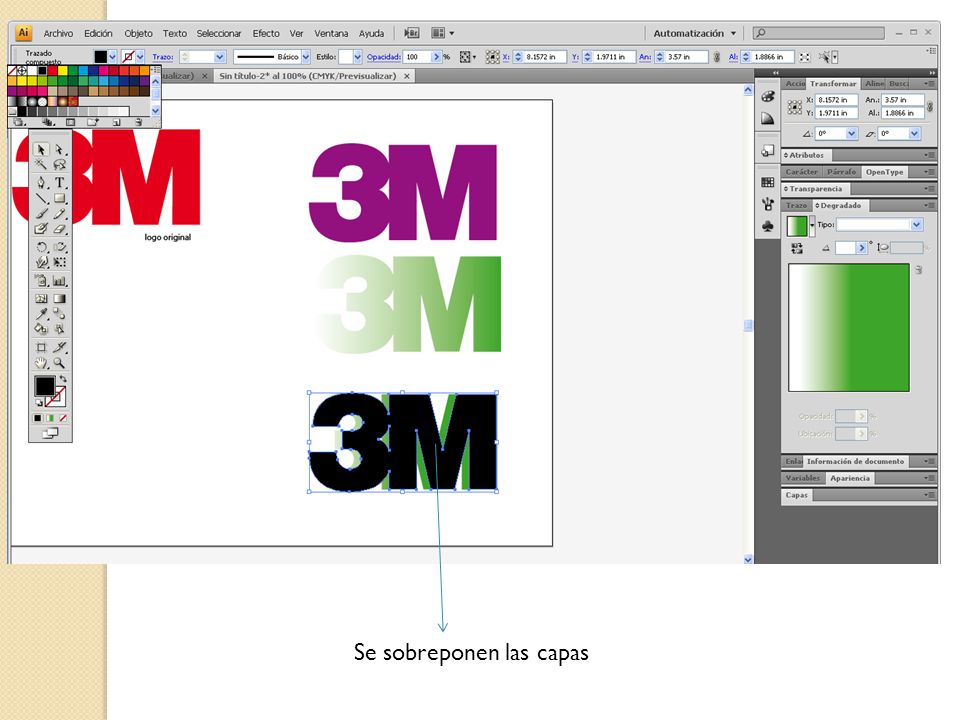960x720 pixels.
Task: Set color mode button below fill box
Action: pos(37,418)
